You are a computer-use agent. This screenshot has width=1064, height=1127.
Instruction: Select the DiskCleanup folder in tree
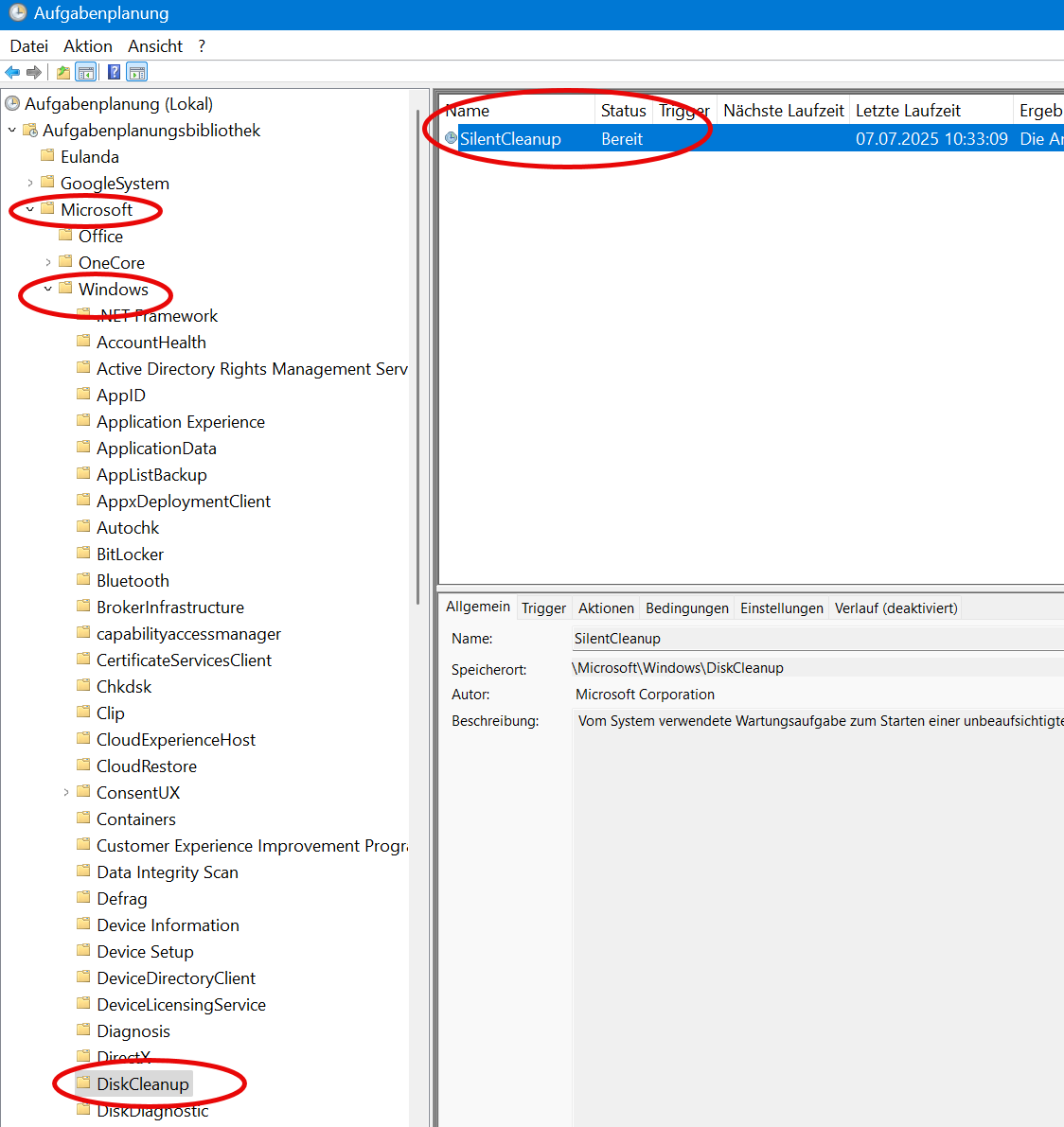(x=142, y=1083)
